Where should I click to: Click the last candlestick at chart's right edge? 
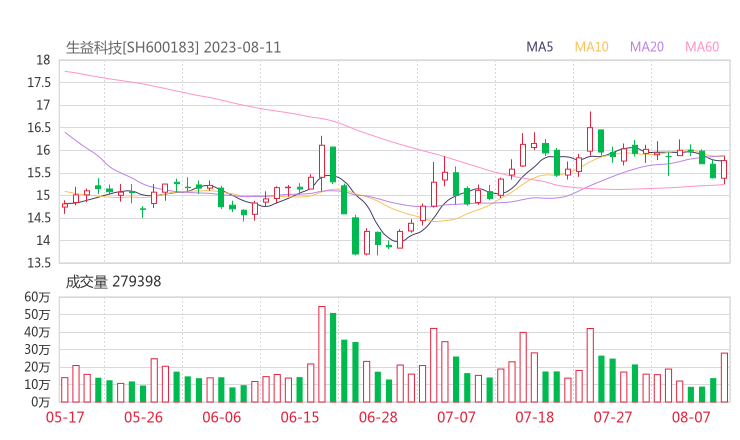tap(724, 169)
